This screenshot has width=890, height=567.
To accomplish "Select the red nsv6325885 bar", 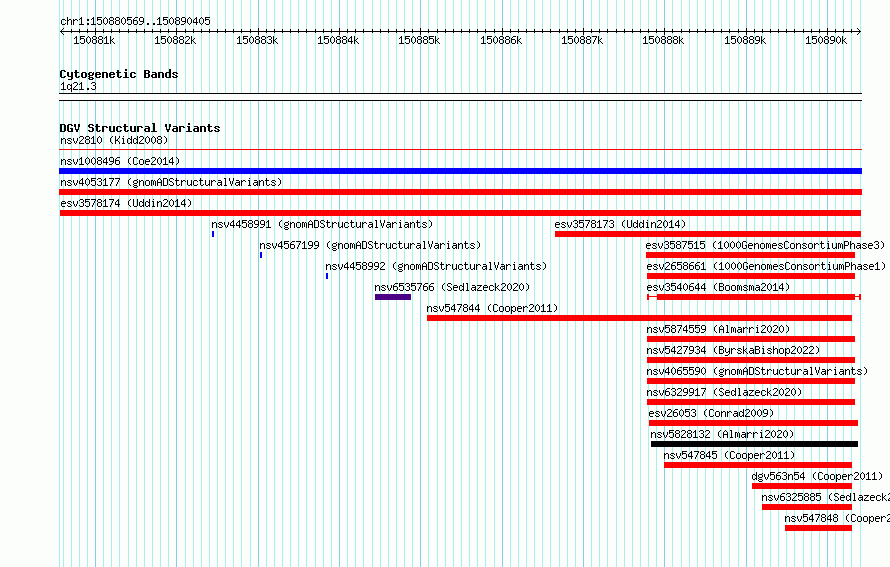I will pyautogui.click(x=807, y=507).
